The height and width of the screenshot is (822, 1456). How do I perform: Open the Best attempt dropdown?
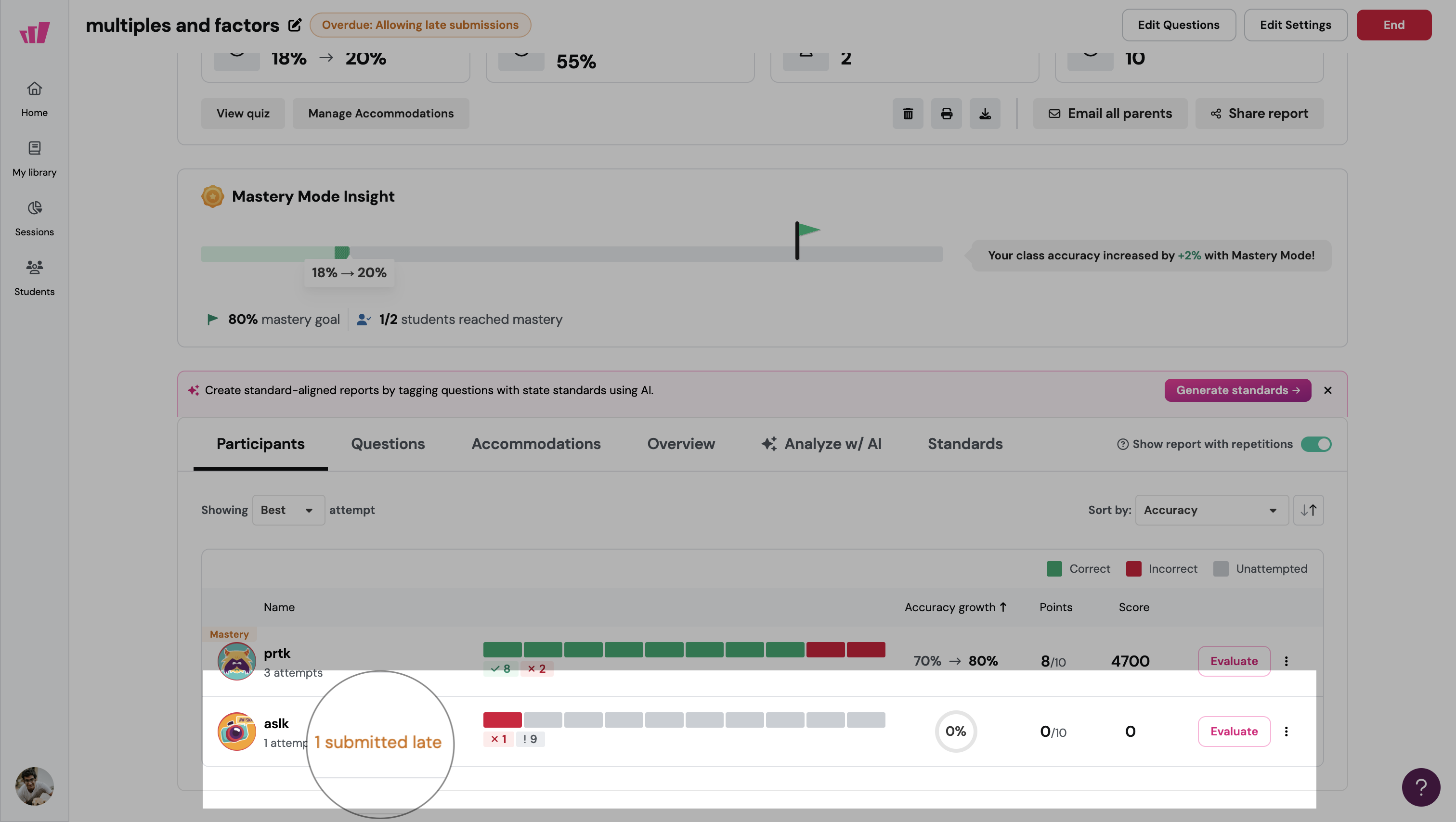288,510
